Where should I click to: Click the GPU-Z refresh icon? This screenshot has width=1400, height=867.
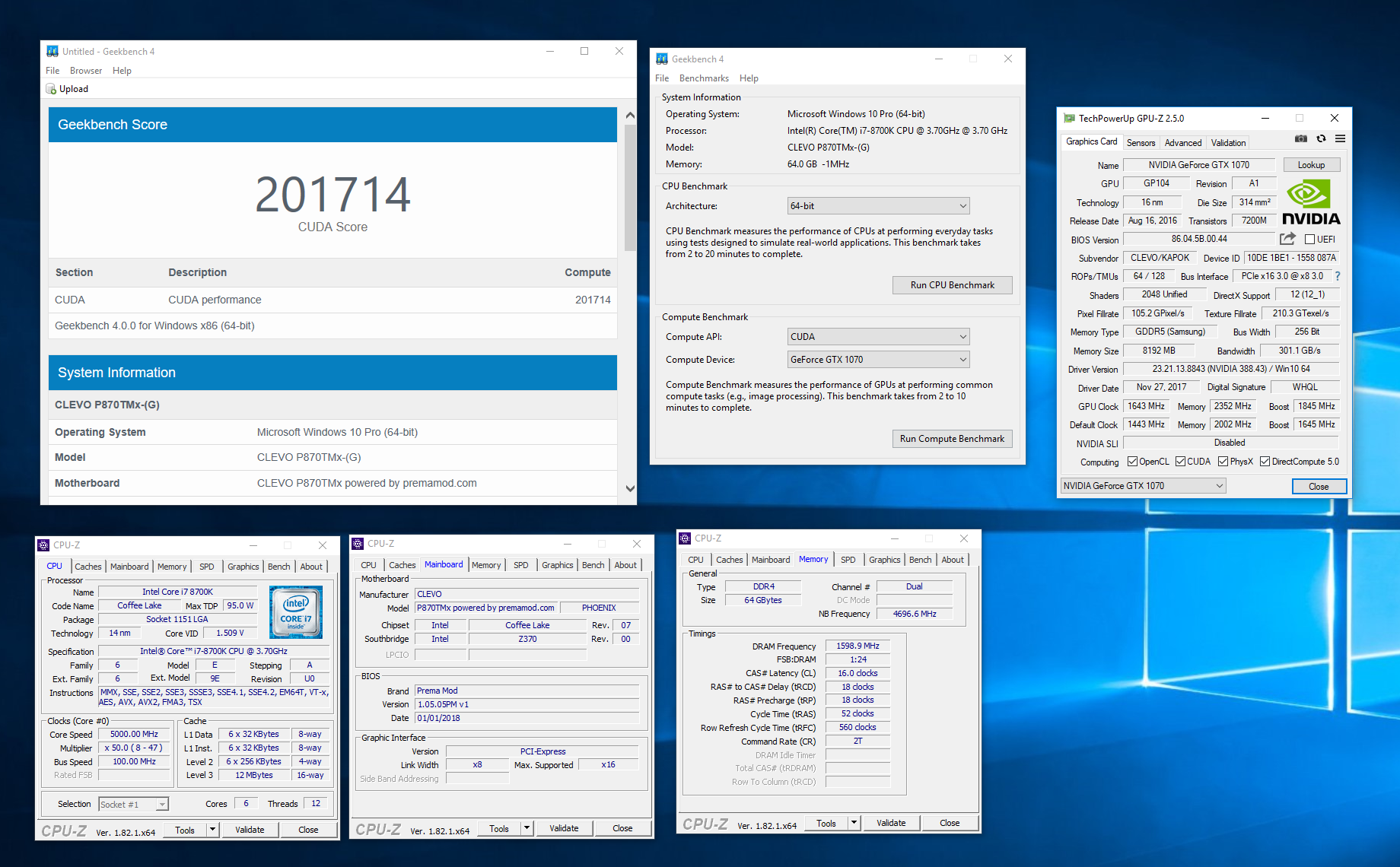coord(1321,138)
